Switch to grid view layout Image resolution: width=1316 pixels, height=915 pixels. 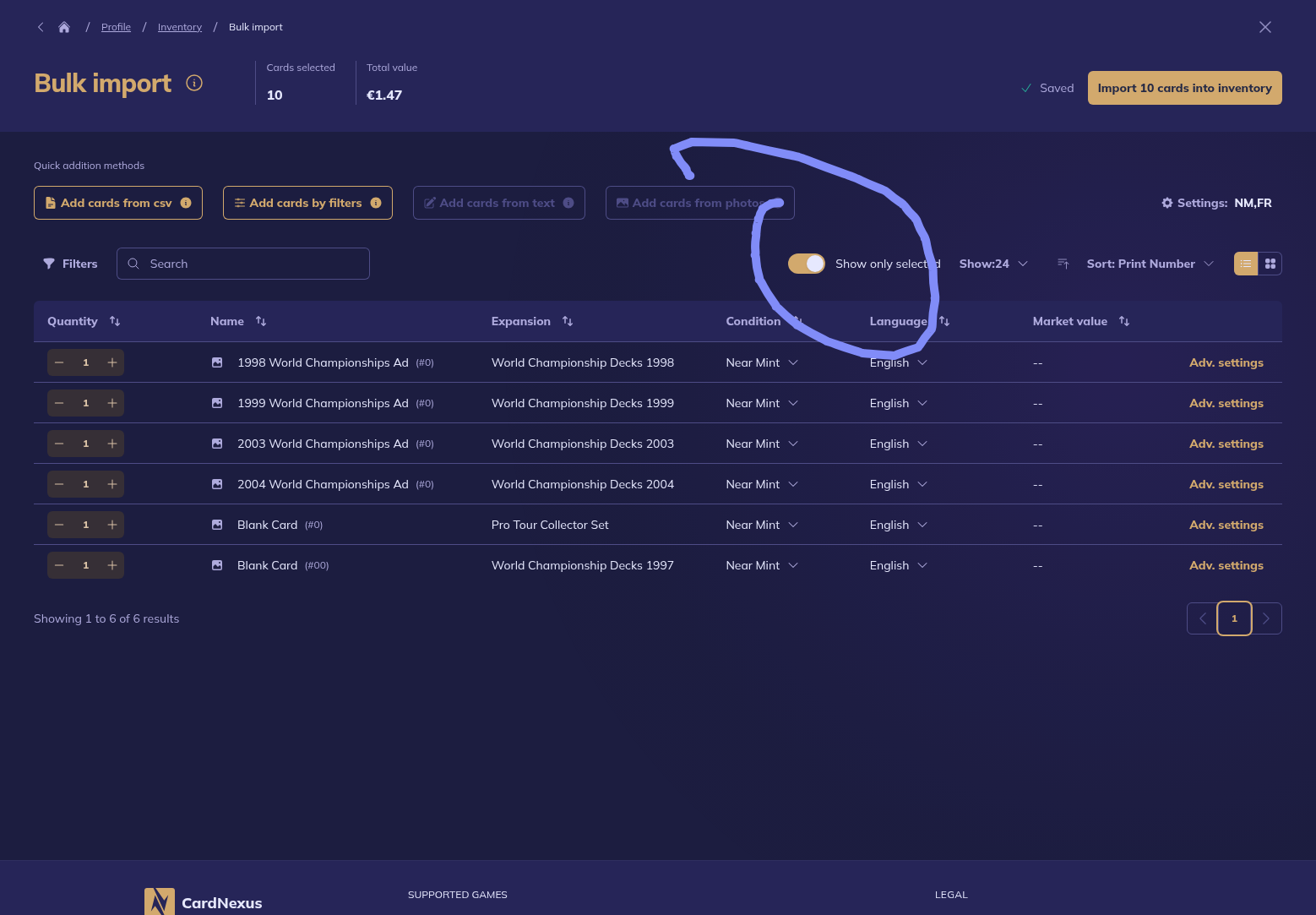click(1270, 264)
